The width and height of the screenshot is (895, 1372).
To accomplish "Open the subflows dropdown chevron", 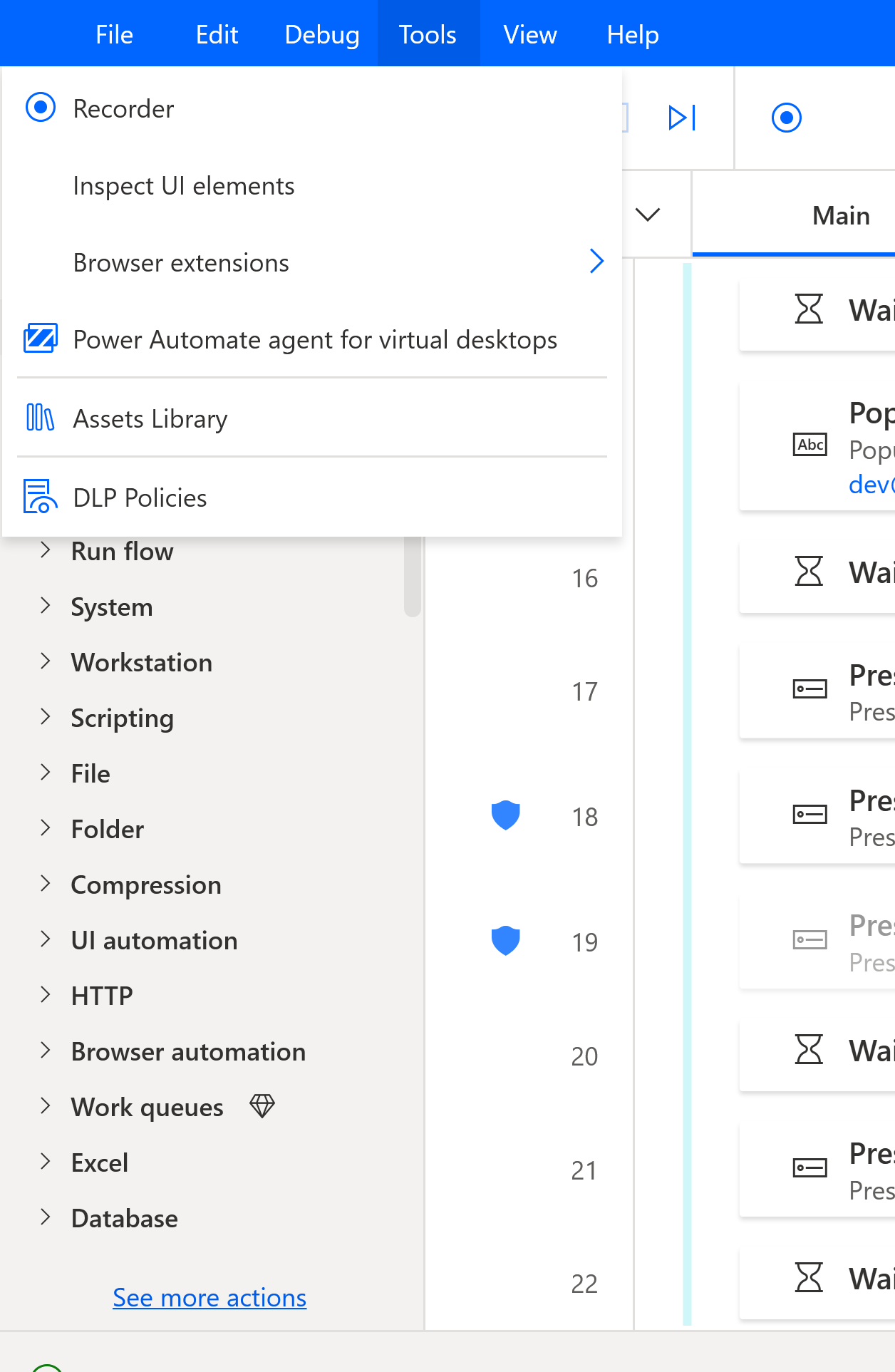I will coord(648,215).
